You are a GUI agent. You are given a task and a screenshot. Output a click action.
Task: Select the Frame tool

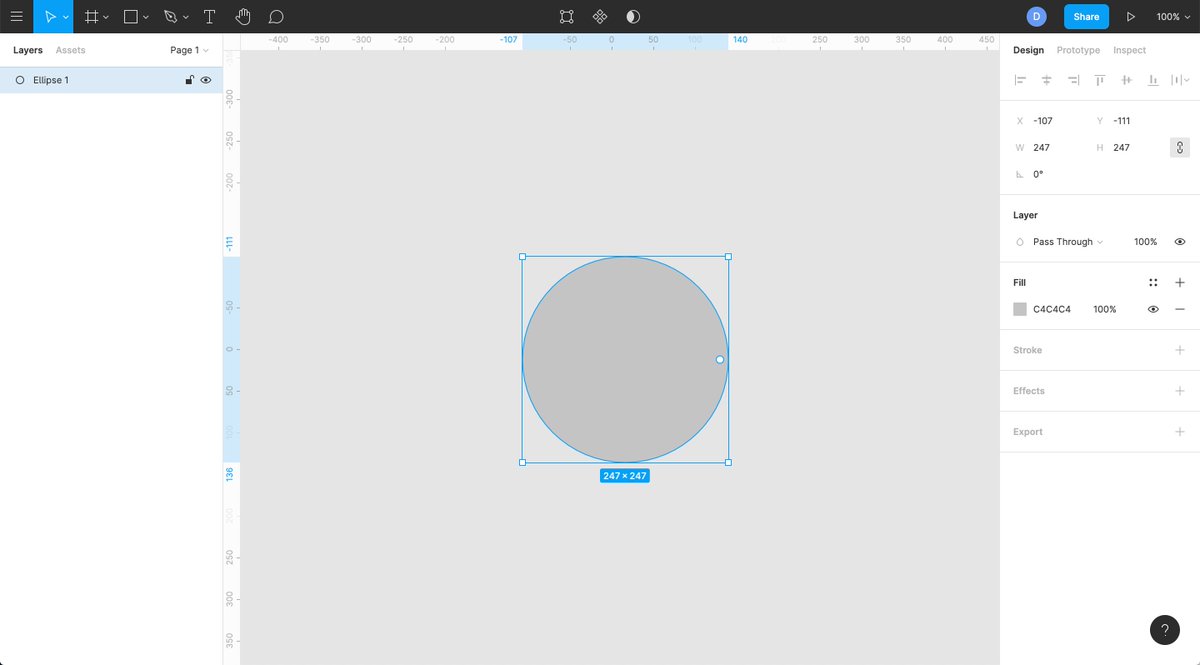click(91, 16)
